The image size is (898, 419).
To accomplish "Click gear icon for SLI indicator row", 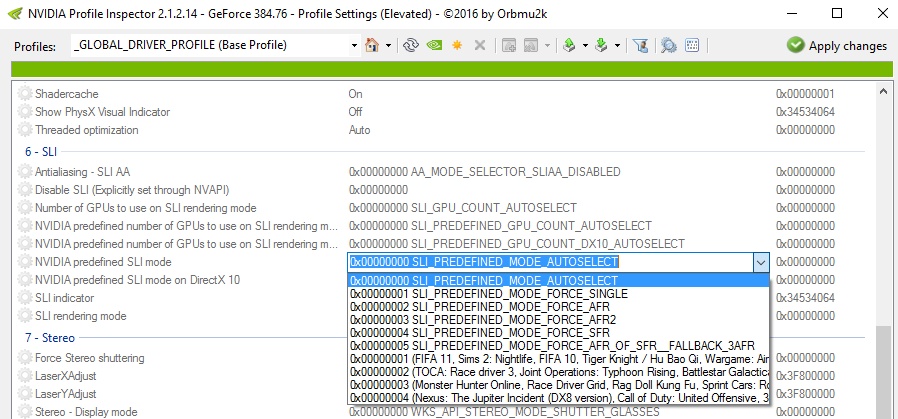I will coord(25,298).
